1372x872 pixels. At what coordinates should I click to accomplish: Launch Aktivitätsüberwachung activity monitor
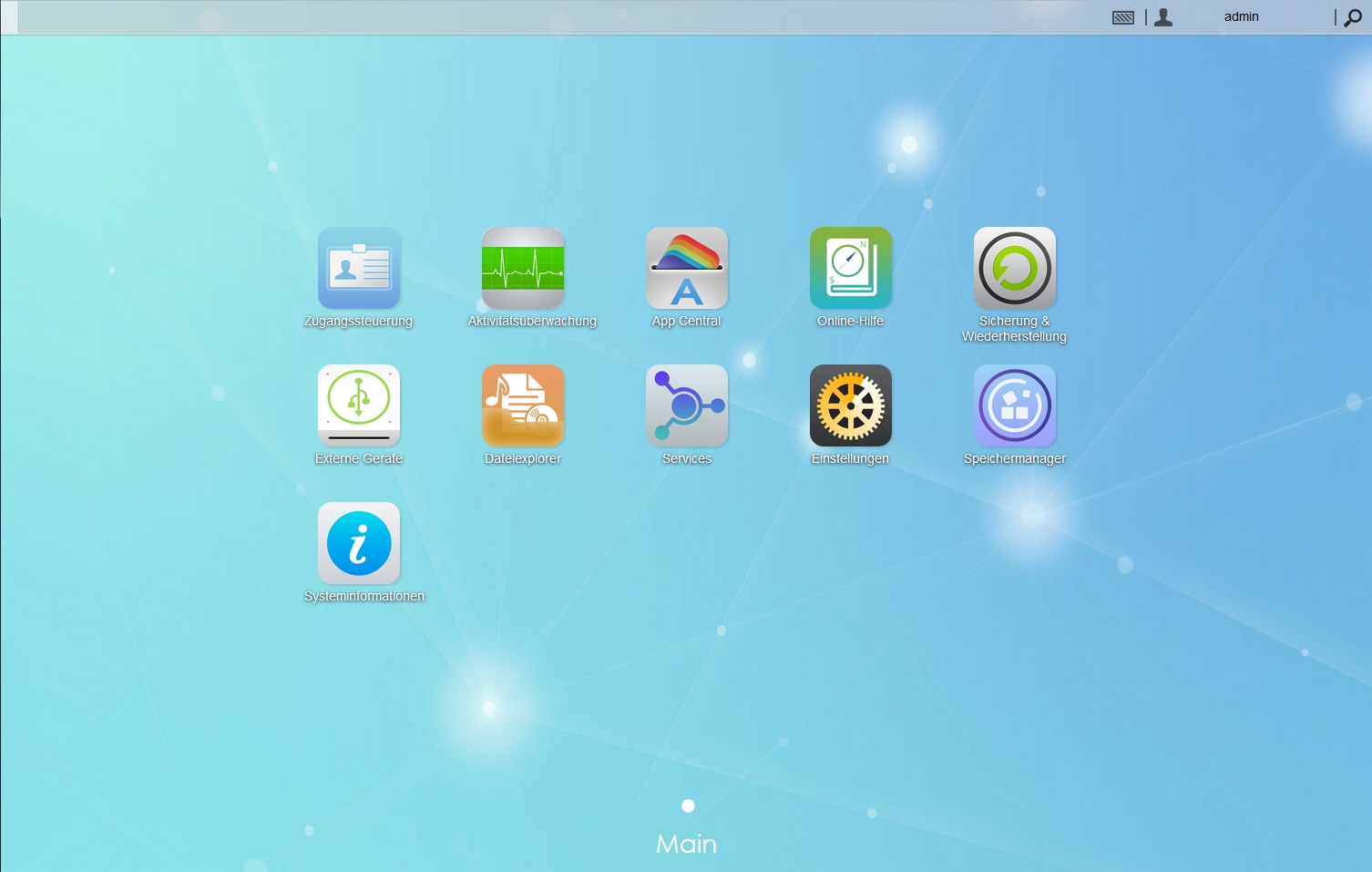[x=523, y=268]
